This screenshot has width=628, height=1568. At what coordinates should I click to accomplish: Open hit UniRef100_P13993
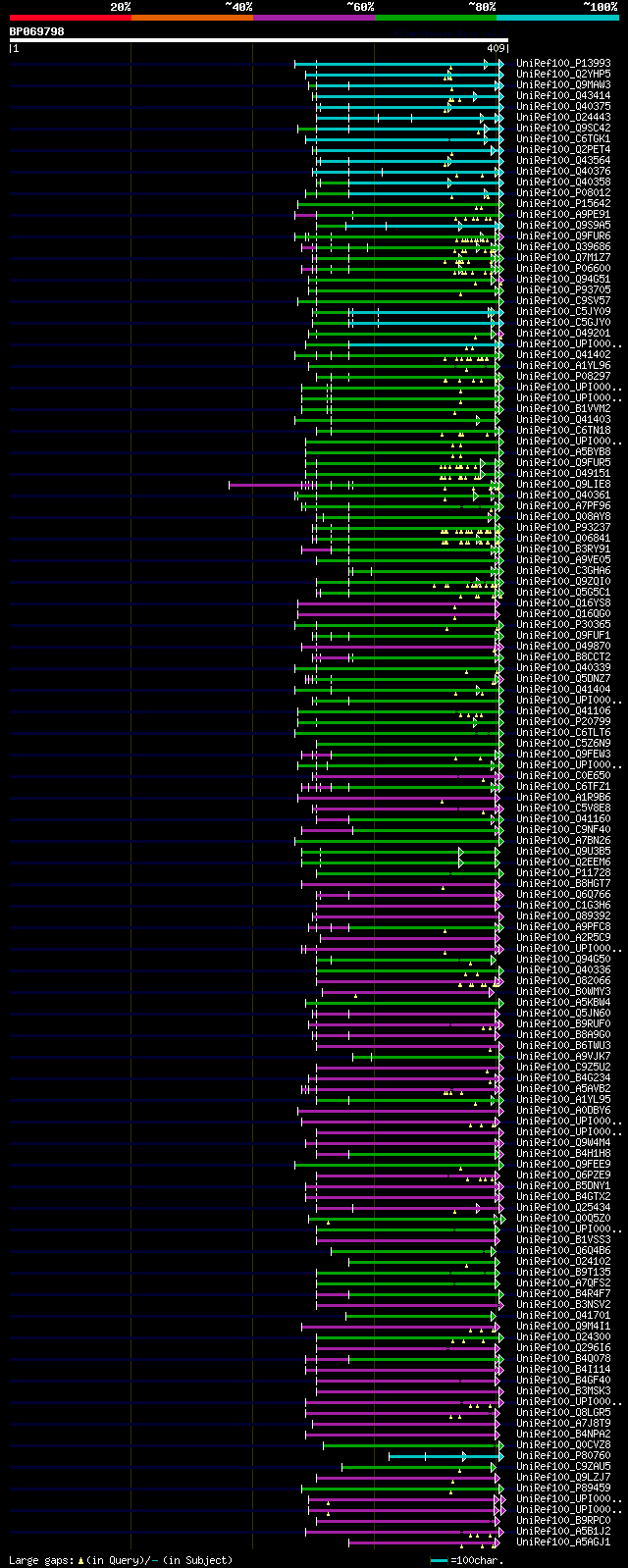point(563,64)
